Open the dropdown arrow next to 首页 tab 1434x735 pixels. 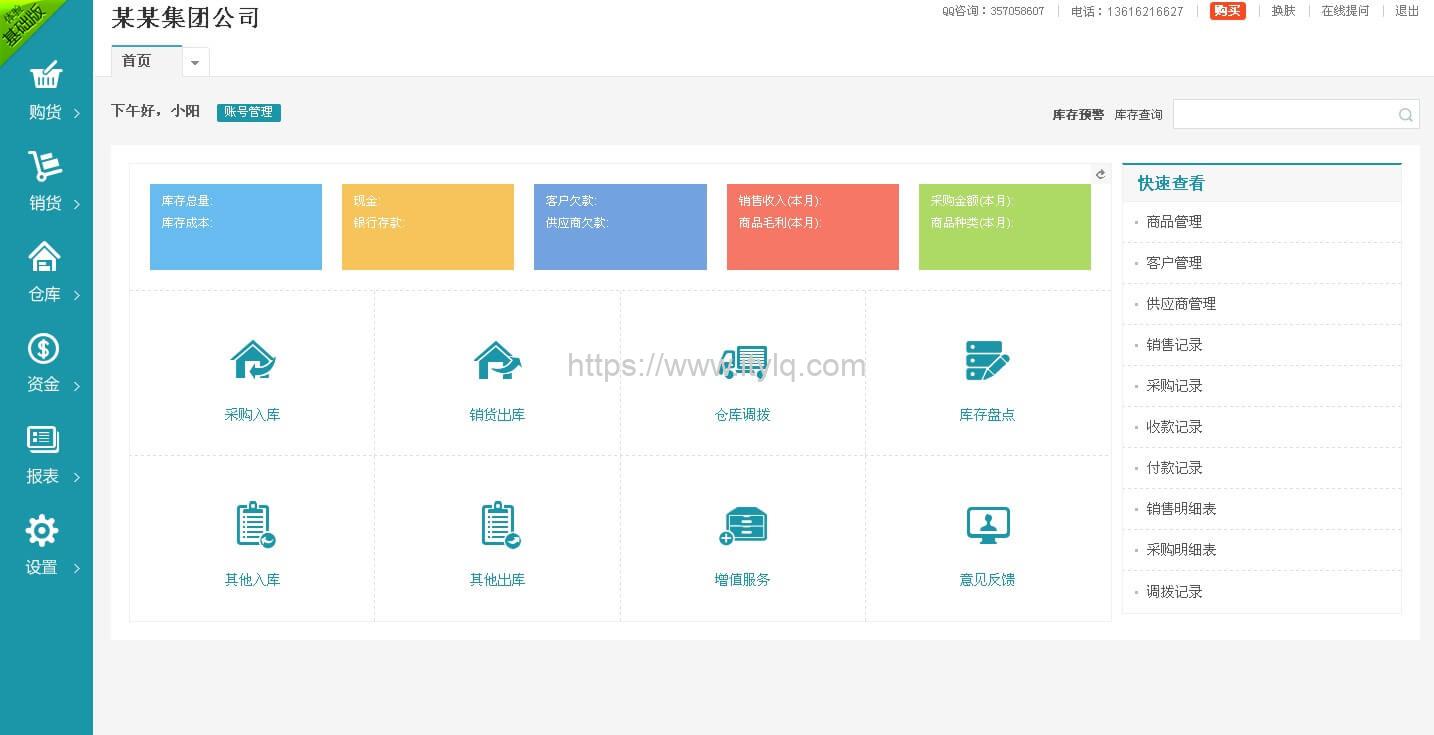[195, 61]
